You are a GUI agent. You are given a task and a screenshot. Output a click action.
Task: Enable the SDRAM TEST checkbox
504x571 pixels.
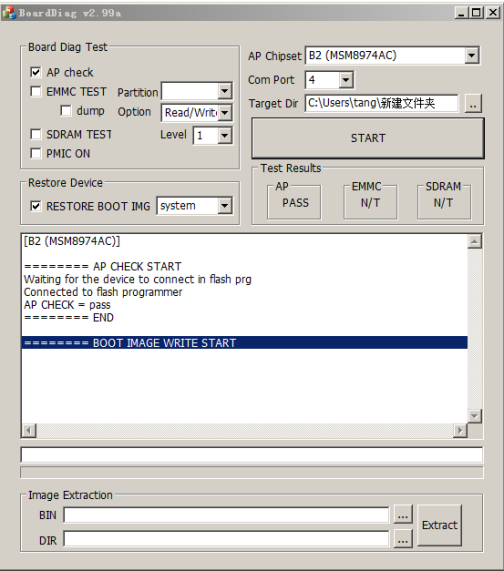[36, 134]
